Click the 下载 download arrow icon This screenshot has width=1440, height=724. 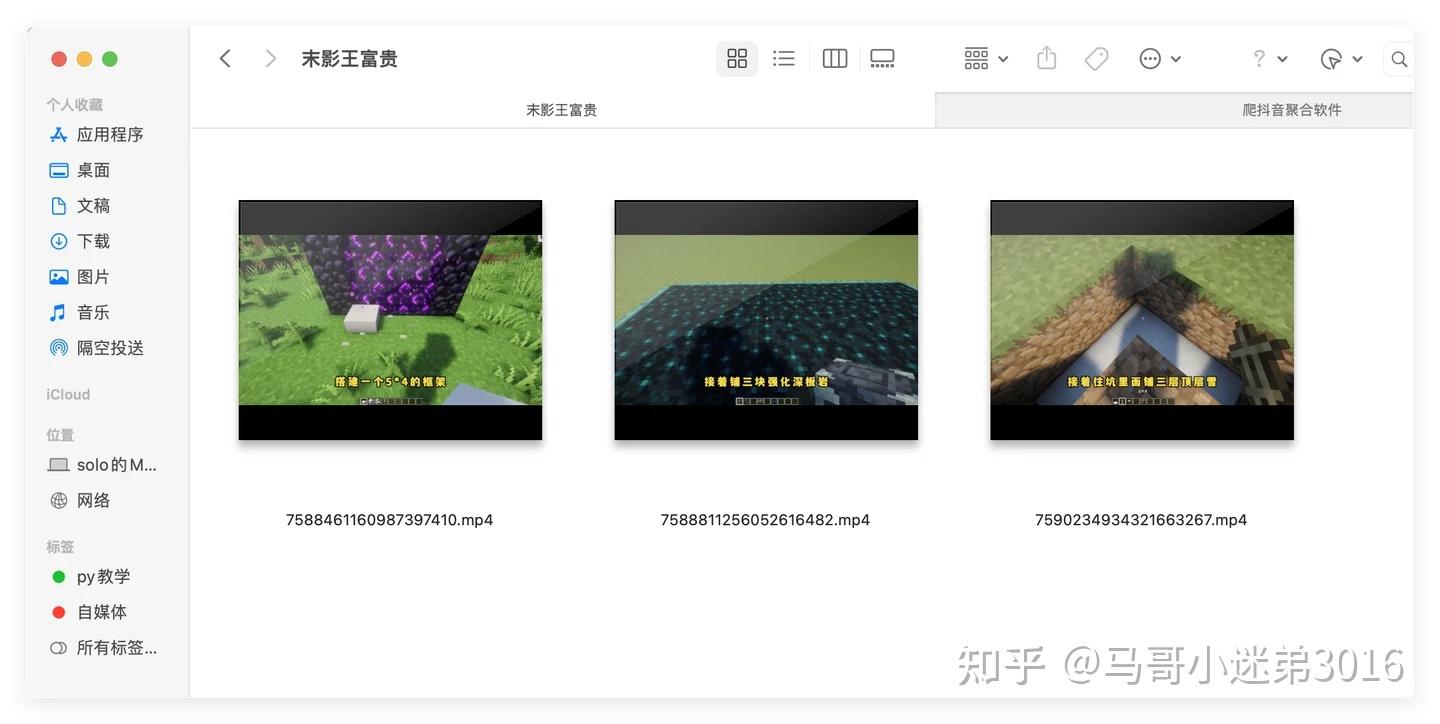pyautogui.click(x=59, y=241)
